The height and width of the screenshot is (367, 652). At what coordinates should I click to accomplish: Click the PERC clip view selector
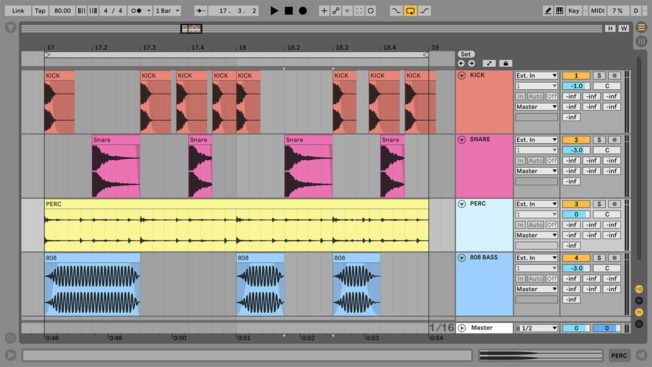pyautogui.click(x=619, y=355)
